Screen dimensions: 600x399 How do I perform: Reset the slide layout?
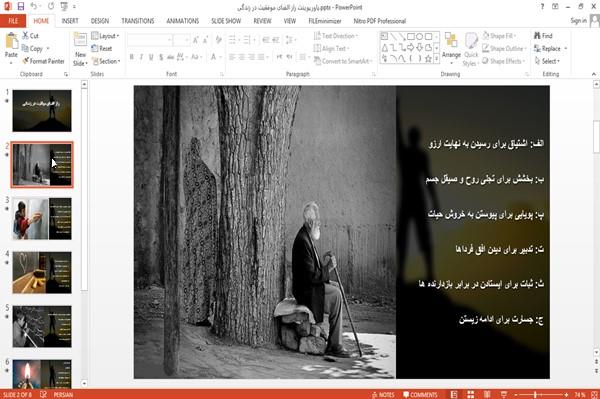point(102,48)
